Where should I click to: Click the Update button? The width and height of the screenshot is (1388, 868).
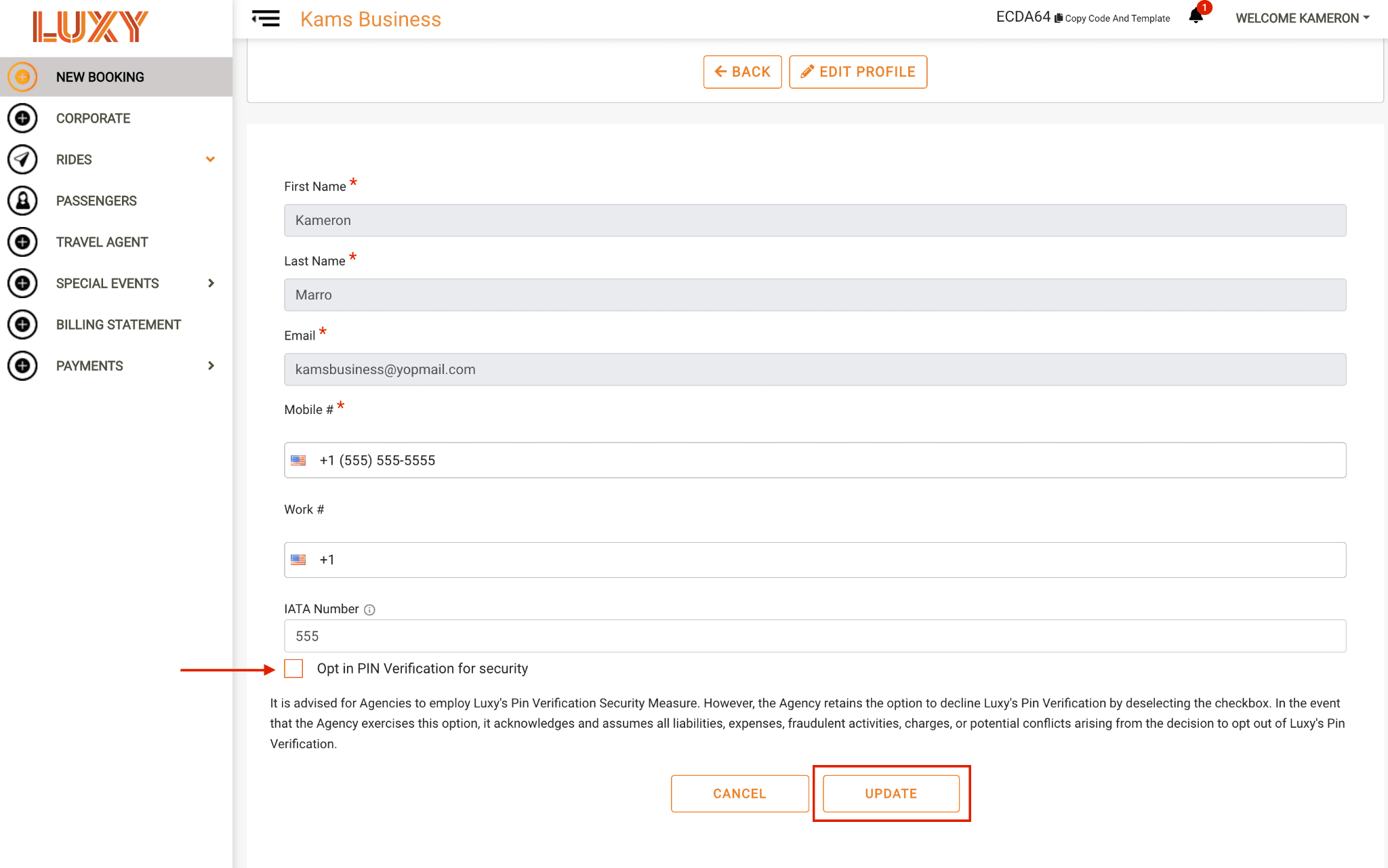coord(891,793)
